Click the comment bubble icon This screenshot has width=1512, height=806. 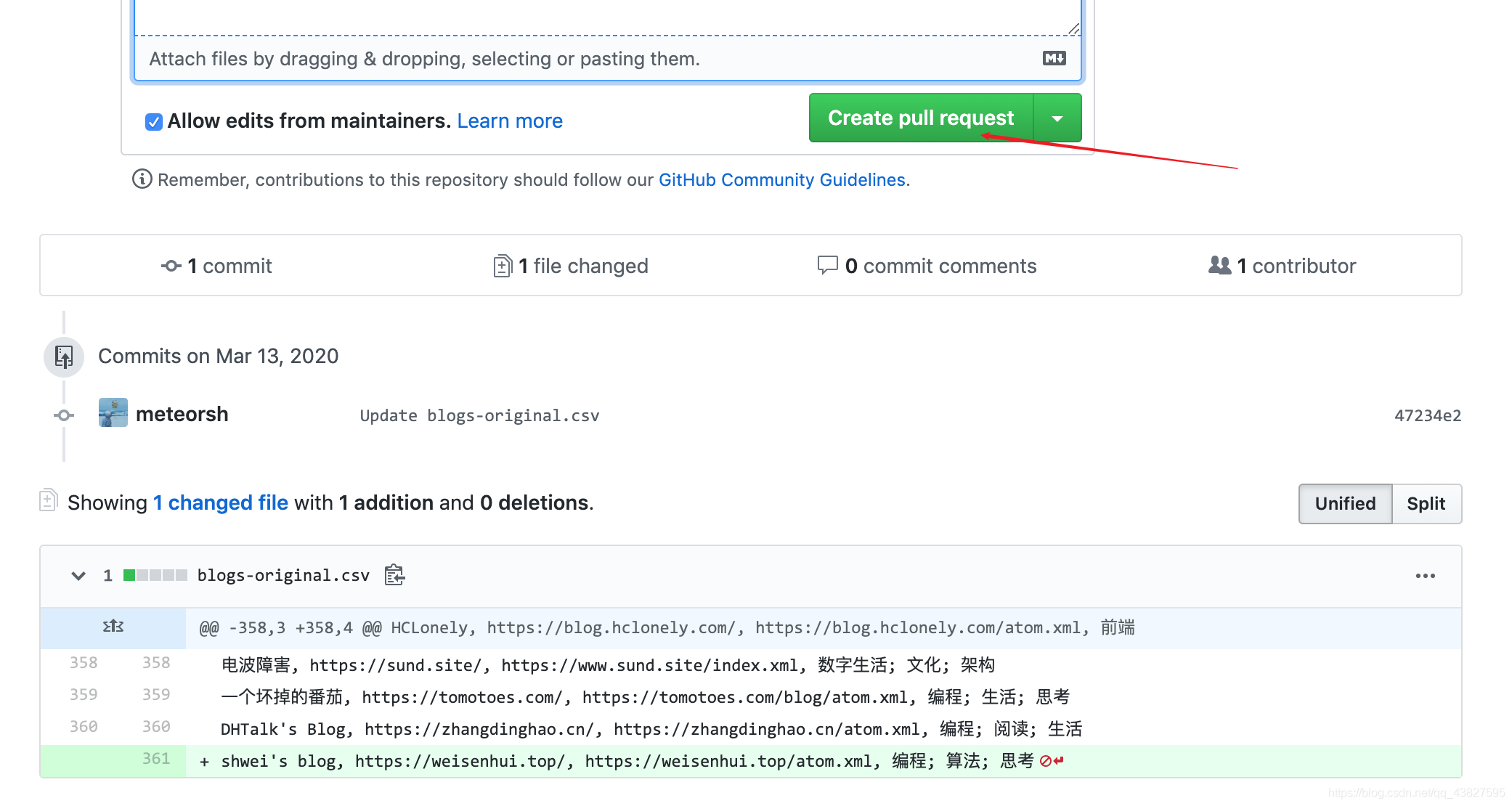tap(827, 265)
